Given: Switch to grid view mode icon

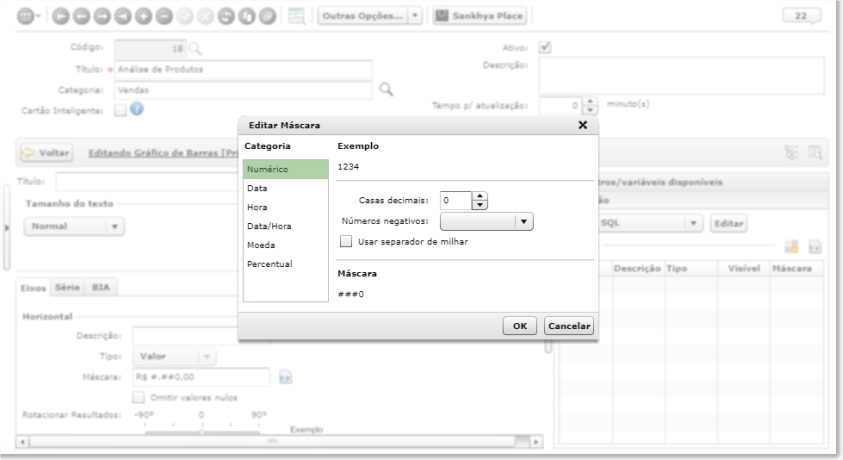Looking at the screenshot, I should coord(26,16).
